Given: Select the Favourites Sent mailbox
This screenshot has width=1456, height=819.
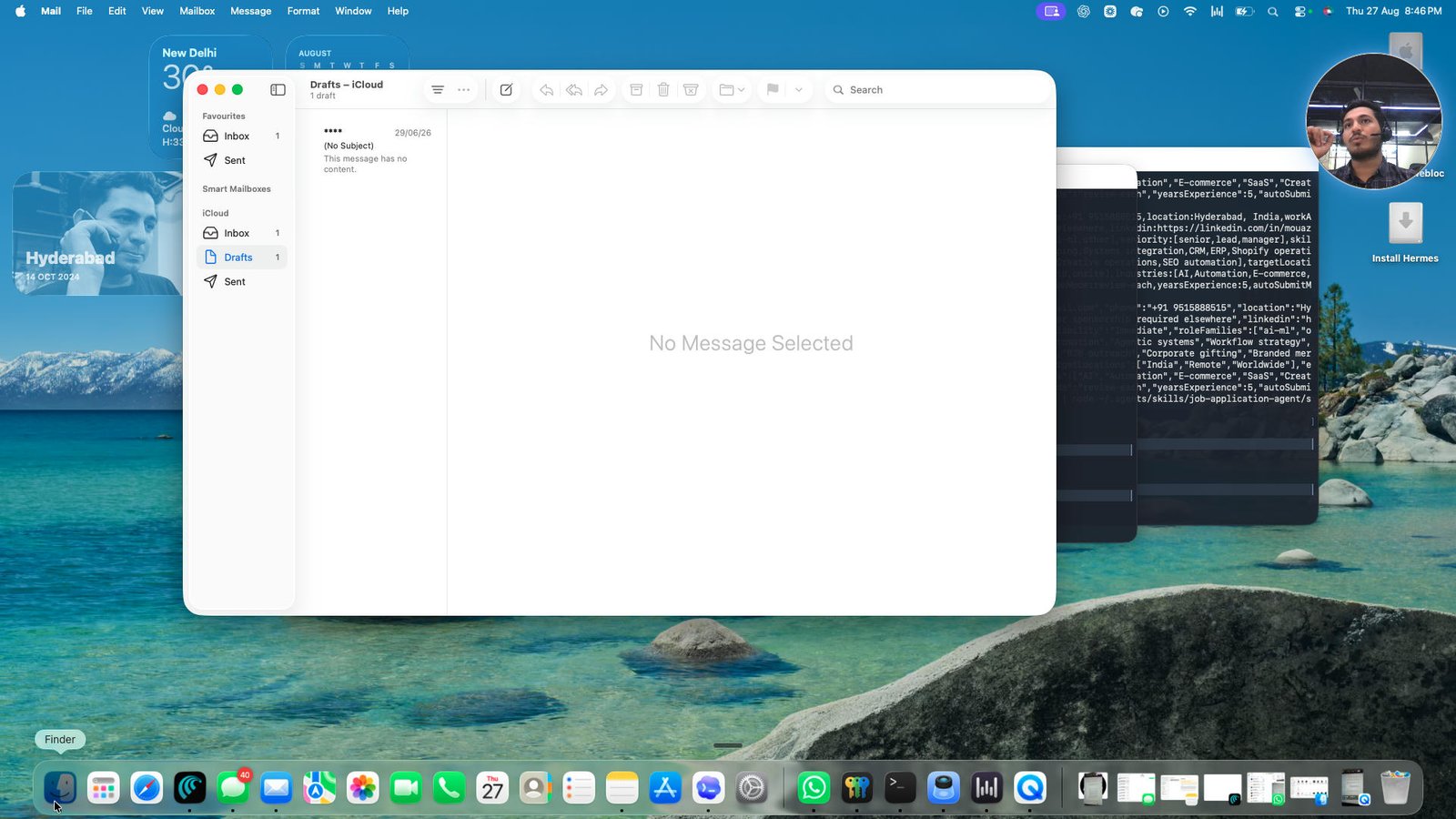Looking at the screenshot, I should pyautogui.click(x=242, y=160).
